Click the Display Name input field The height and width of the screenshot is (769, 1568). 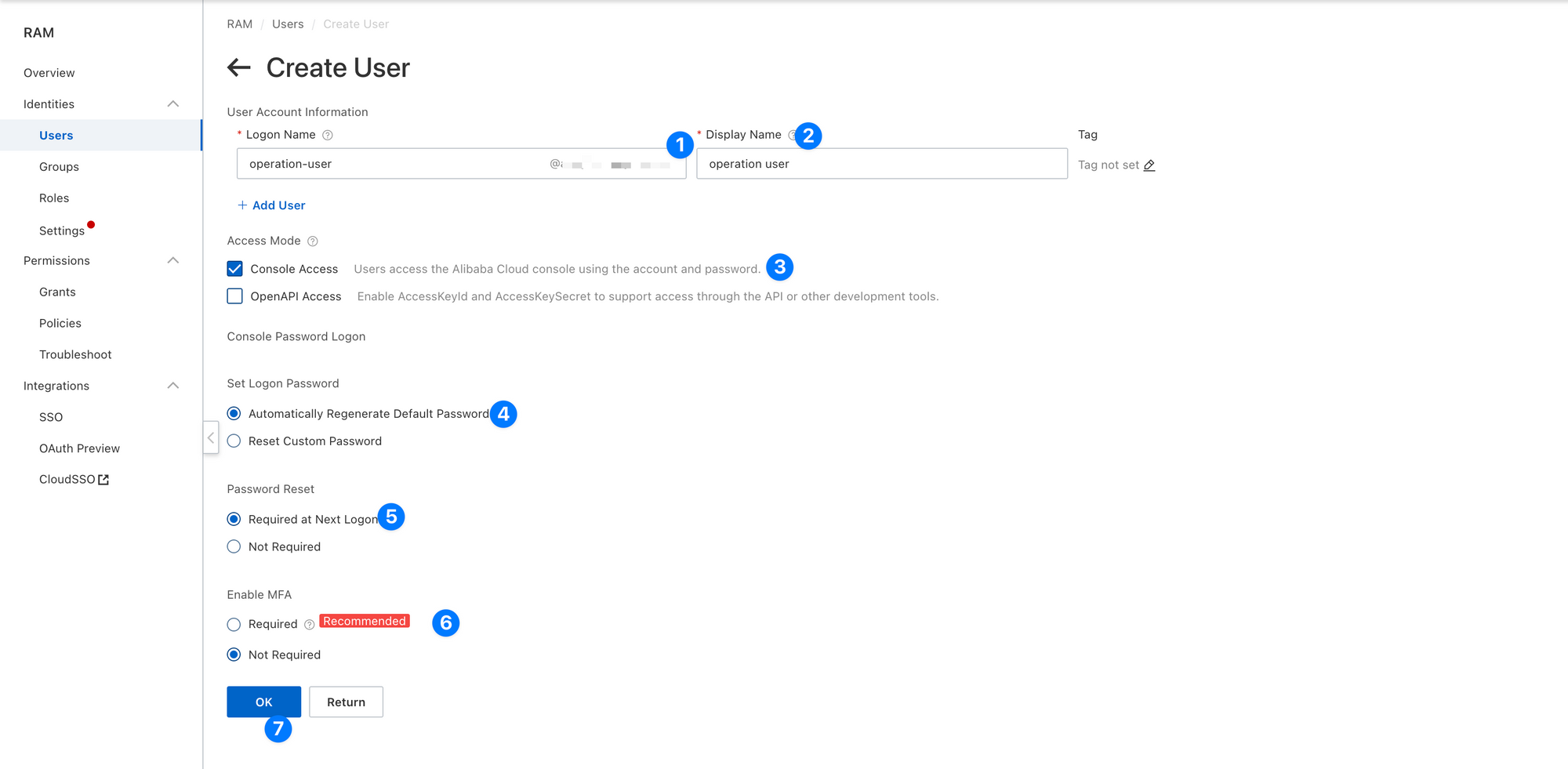pyautogui.click(x=881, y=164)
